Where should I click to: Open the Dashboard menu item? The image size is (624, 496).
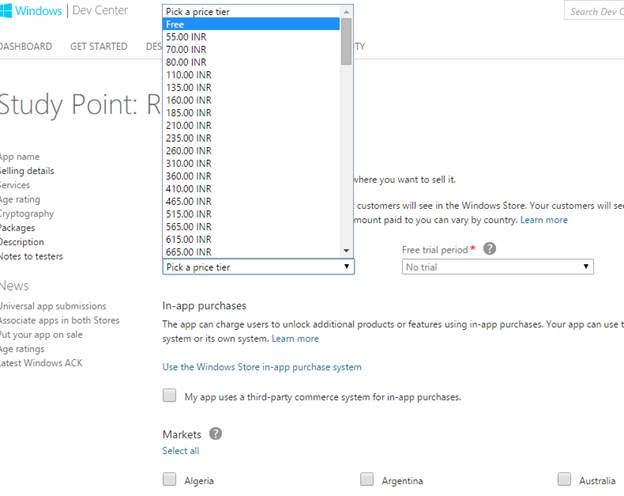tap(25, 46)
